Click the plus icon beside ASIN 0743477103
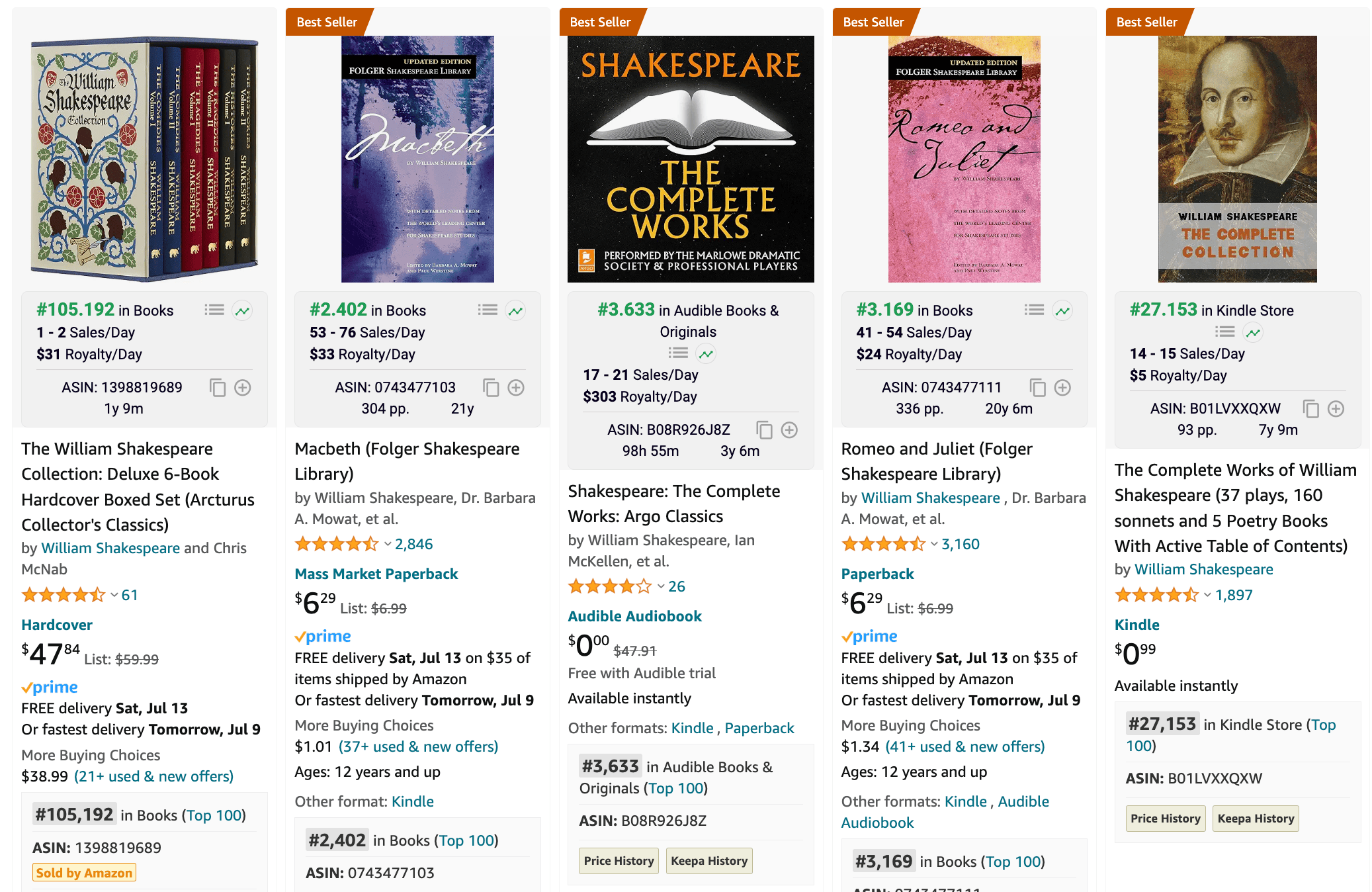This screenshot has width=1372, height=892. tap(516, 388)
